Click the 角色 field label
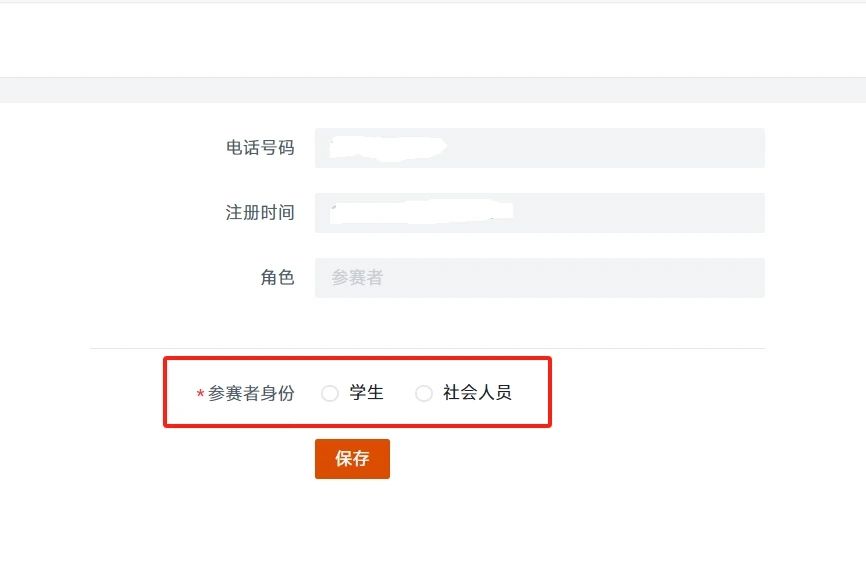Image resolution: width=866 pixels, height=572 pixels. [277, 277]
